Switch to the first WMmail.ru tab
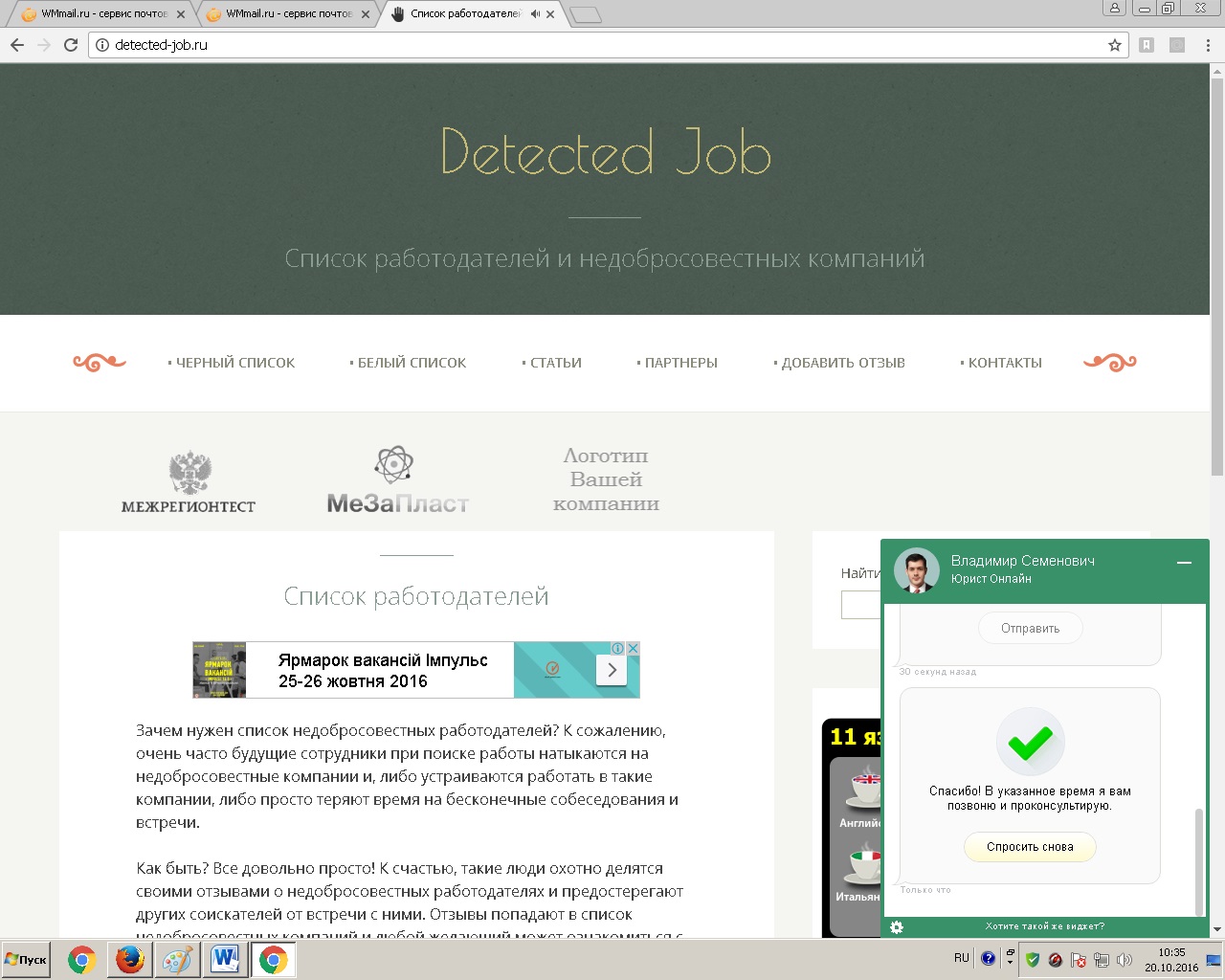Image resolution: width=1225 pixels, height=980 pixels. tap(103, 14)
